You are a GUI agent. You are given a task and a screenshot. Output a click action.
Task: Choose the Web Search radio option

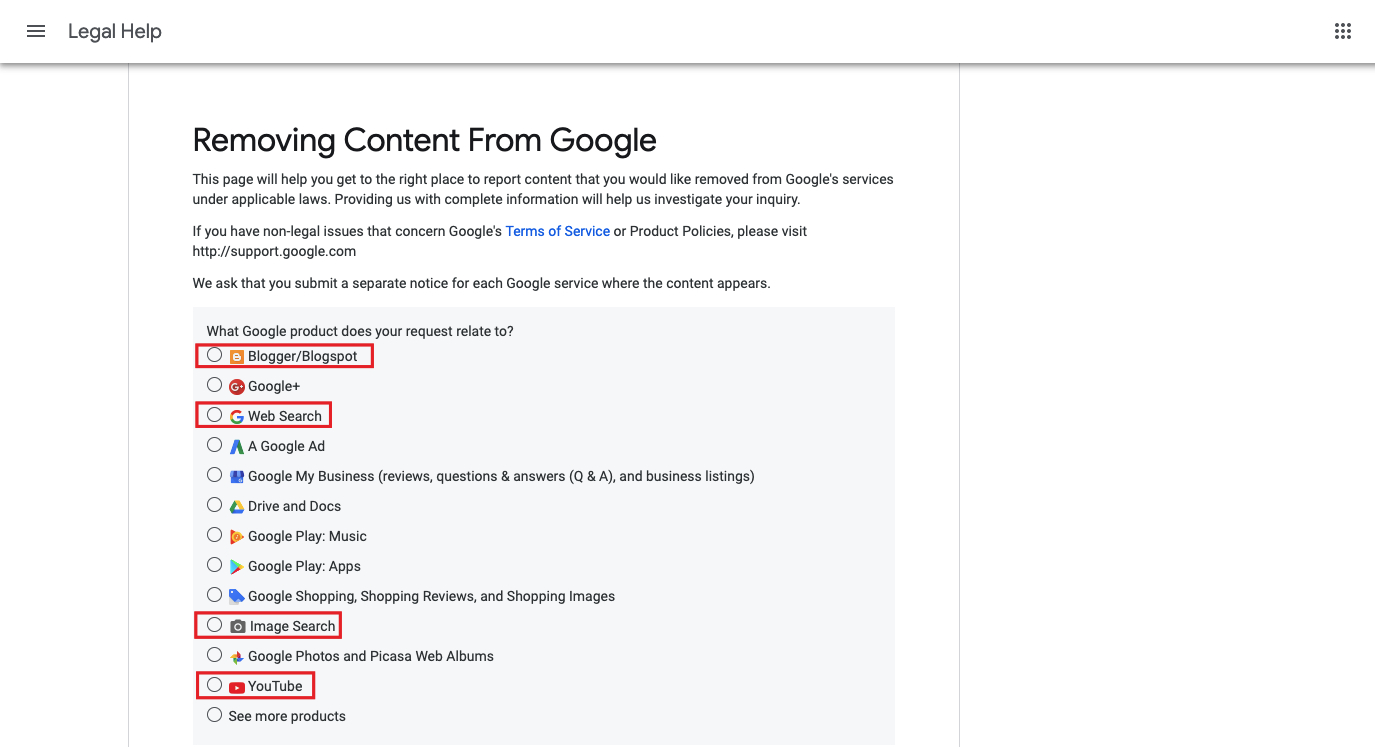point(214,415)
